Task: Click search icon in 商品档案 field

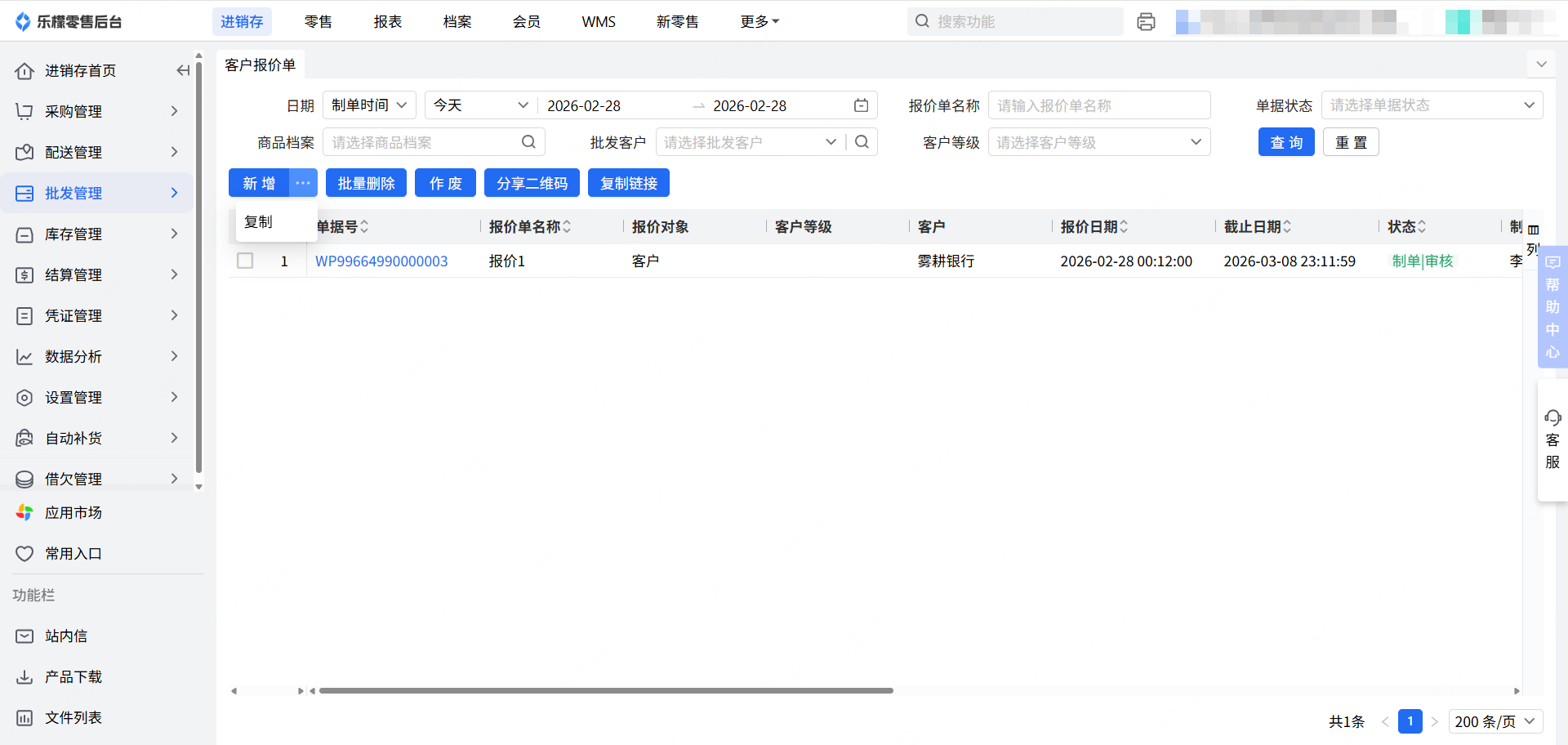Action: pos(528,142)
